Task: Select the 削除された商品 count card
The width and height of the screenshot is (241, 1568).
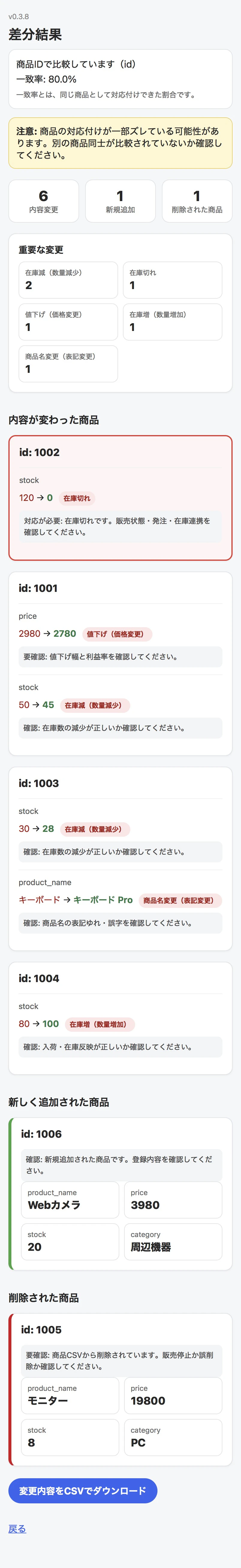Action: [x=197, y=201]
